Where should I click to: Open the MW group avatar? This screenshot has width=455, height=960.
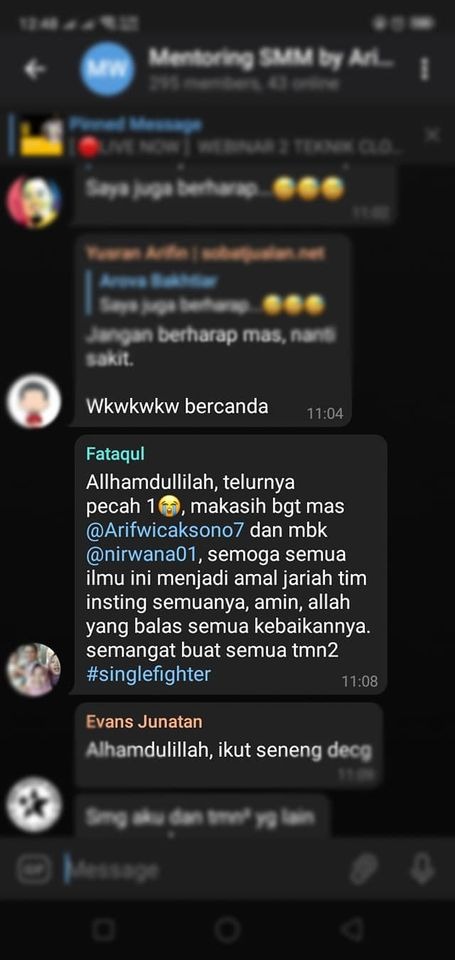(107, 69)
